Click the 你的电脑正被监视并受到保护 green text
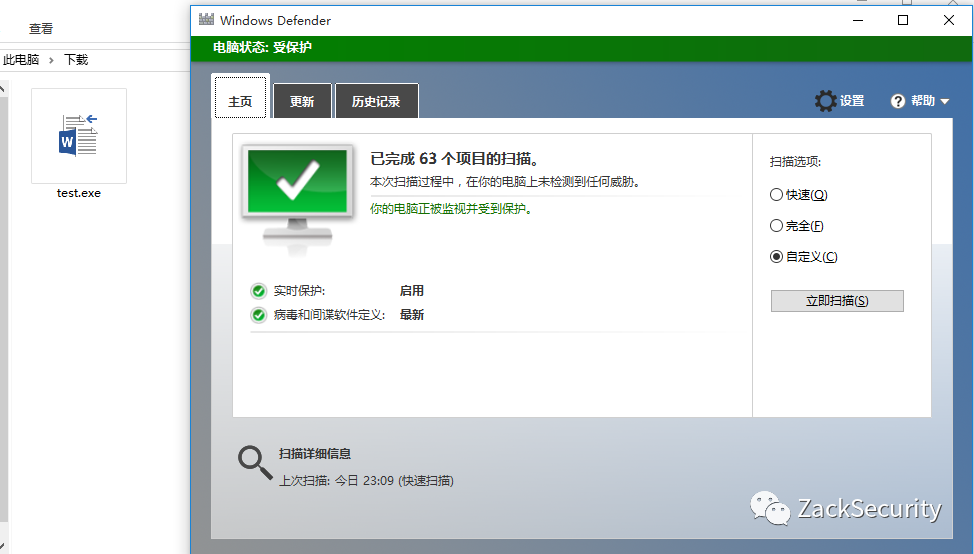This screenshot has height=554, width=974. [452, 209]
